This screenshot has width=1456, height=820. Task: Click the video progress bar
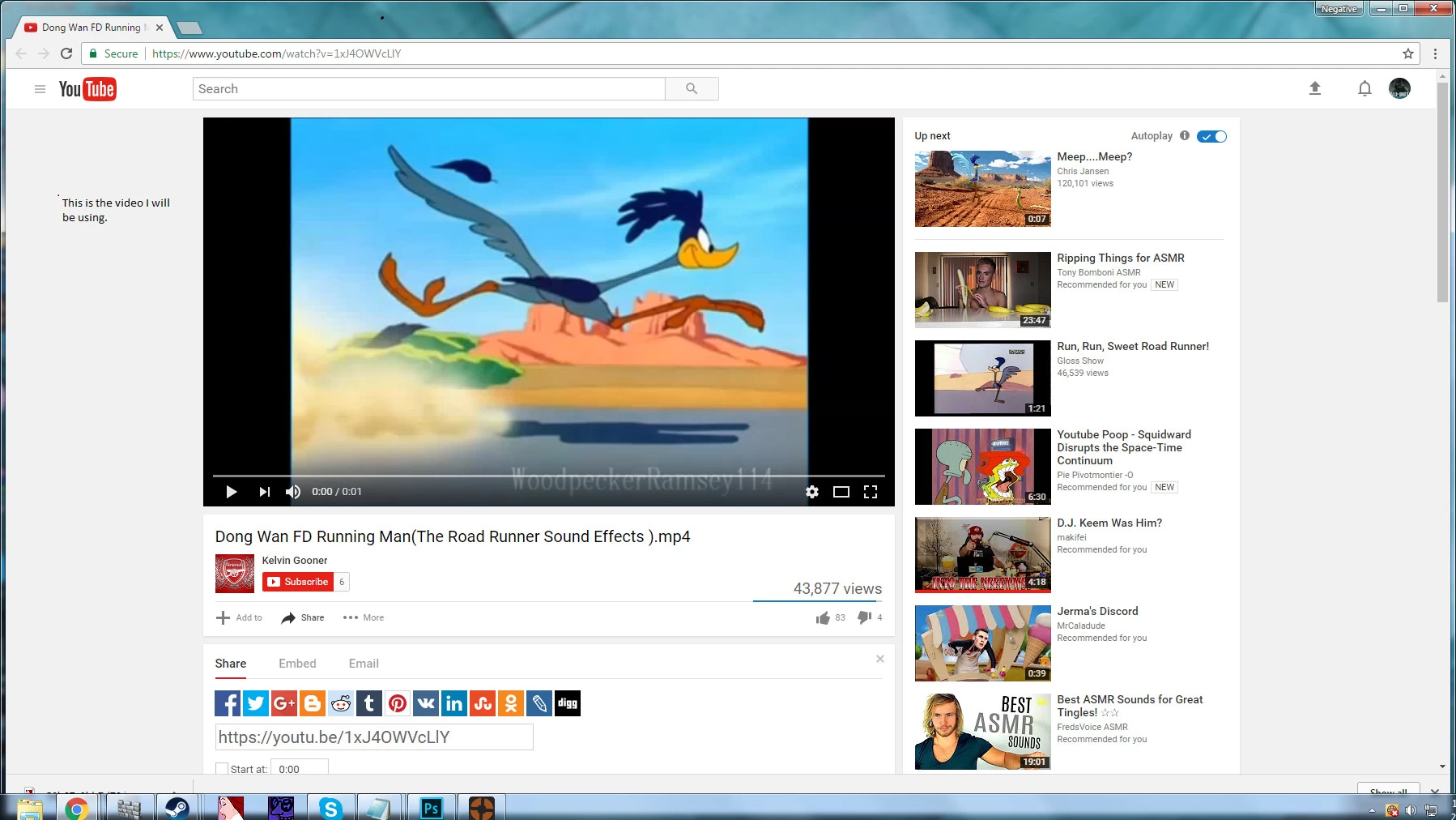coord(548,476)
